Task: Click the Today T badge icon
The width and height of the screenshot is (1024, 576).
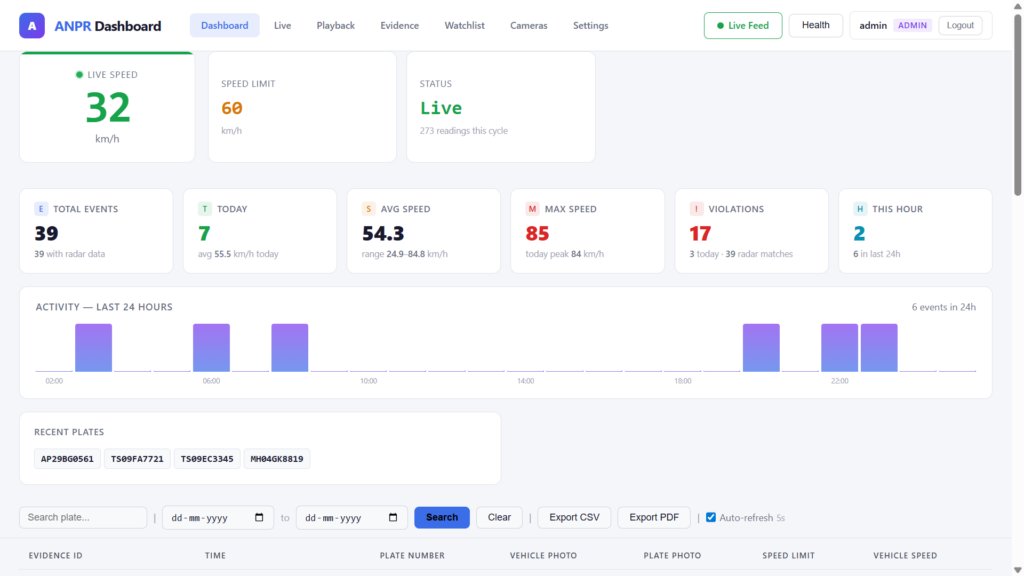Action: [x=204, y=209]
